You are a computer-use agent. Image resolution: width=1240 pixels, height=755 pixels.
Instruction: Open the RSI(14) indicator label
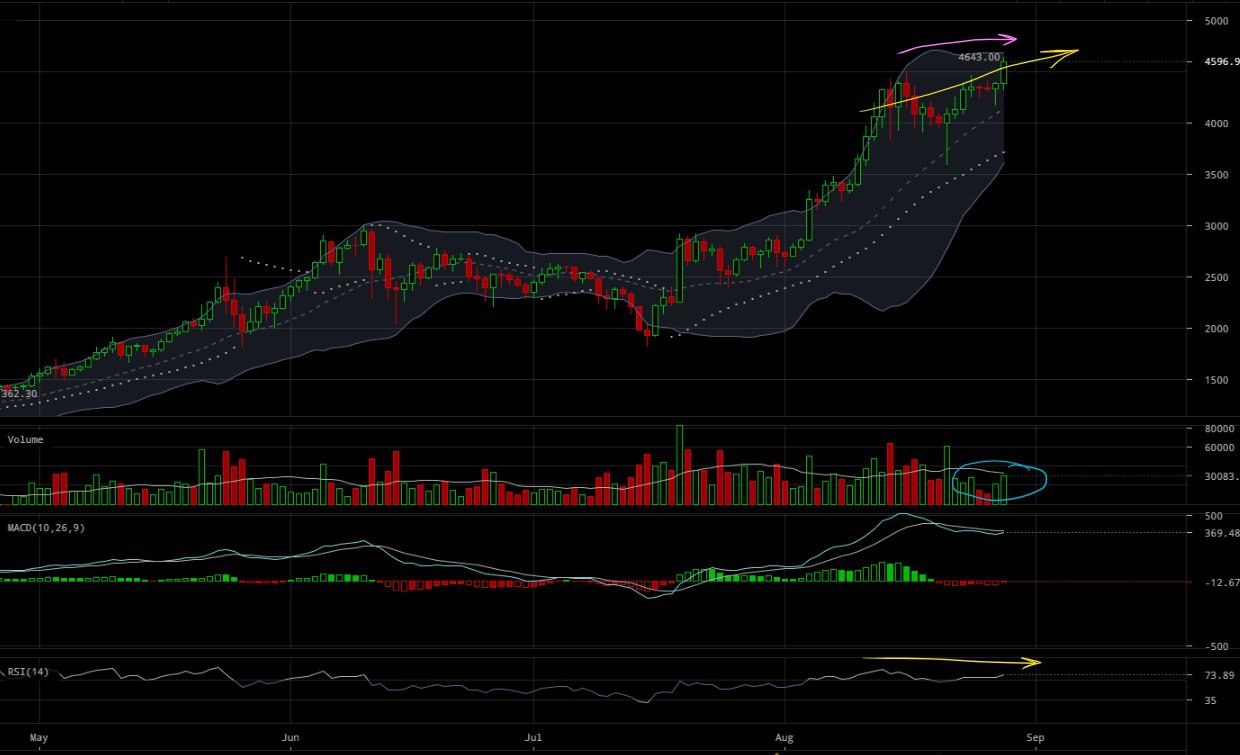pyautogui.click(x=30, y=671)
